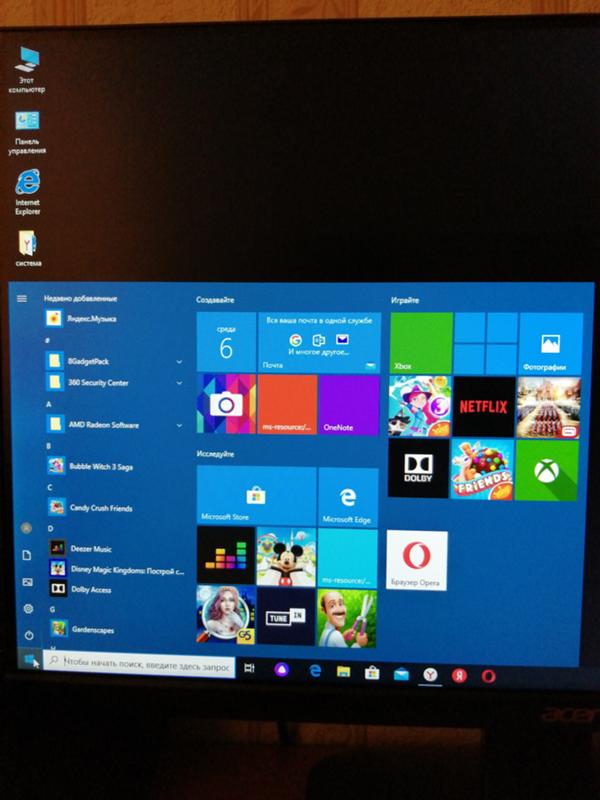The image size is (600, 800).
Task: Open the orange ms-resource tile
Action: point(287,405)
